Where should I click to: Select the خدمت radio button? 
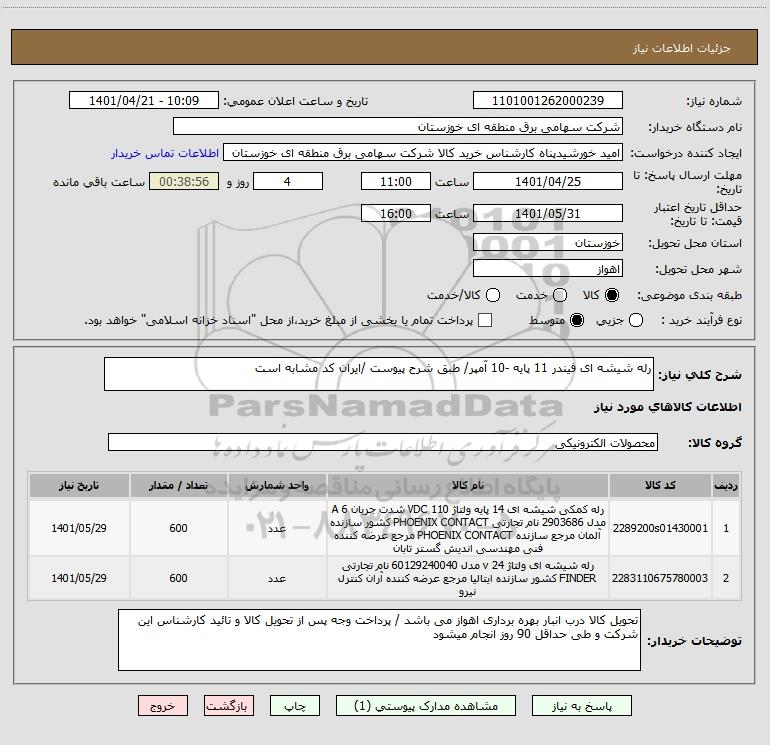[560, 295]
